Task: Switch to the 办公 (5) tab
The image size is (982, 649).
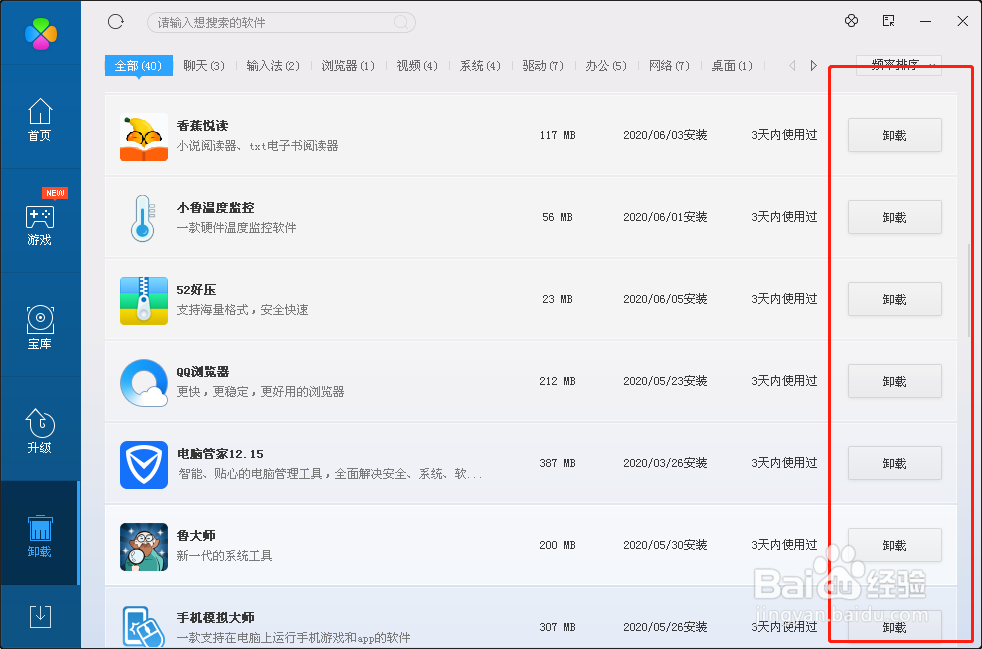Action: 606,66
